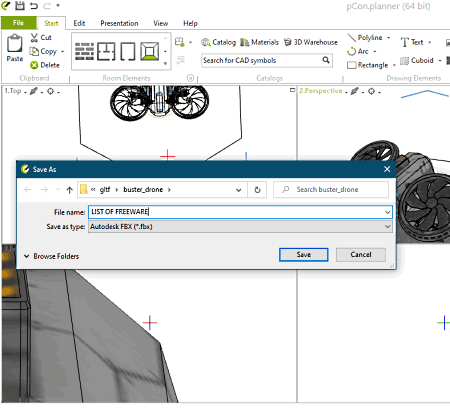
Task: Expand Browse Folders
Action: [x=52, y=256]
